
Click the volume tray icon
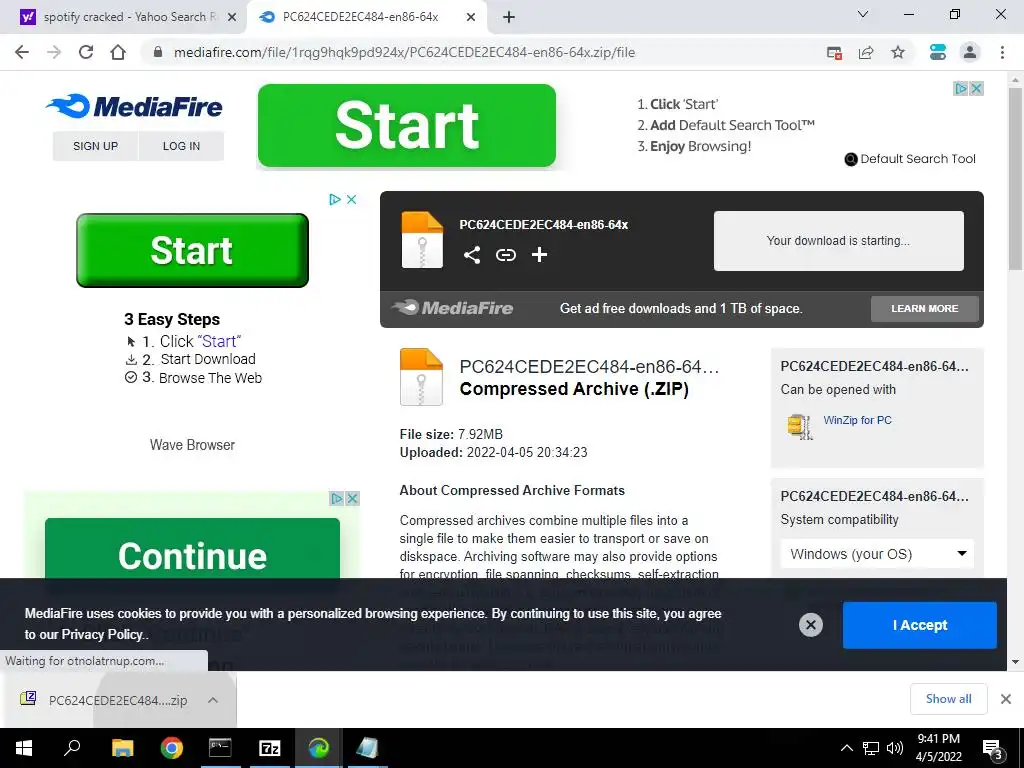click(895, 748)
